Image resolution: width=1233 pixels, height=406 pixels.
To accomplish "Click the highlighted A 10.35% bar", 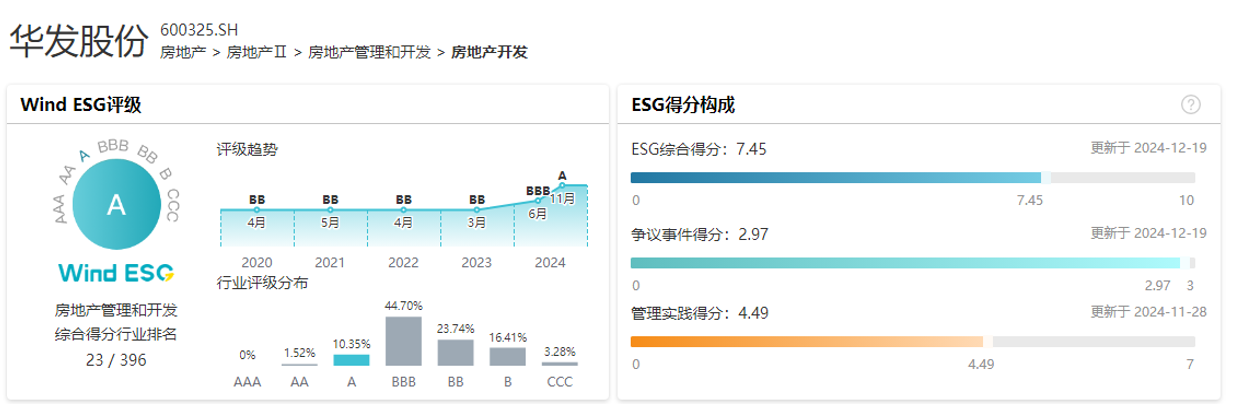I will [x=351, y=359].
